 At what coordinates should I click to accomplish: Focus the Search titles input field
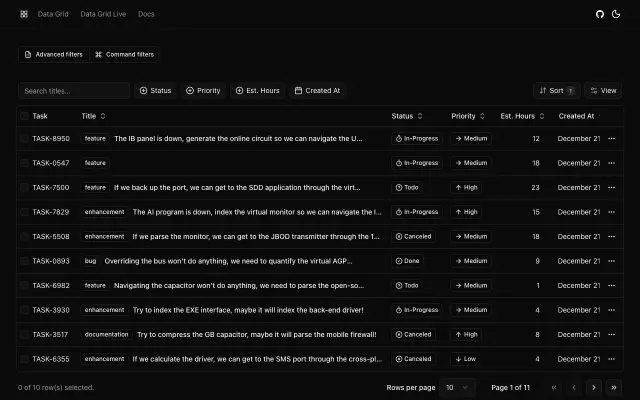[x=74, y=91]
